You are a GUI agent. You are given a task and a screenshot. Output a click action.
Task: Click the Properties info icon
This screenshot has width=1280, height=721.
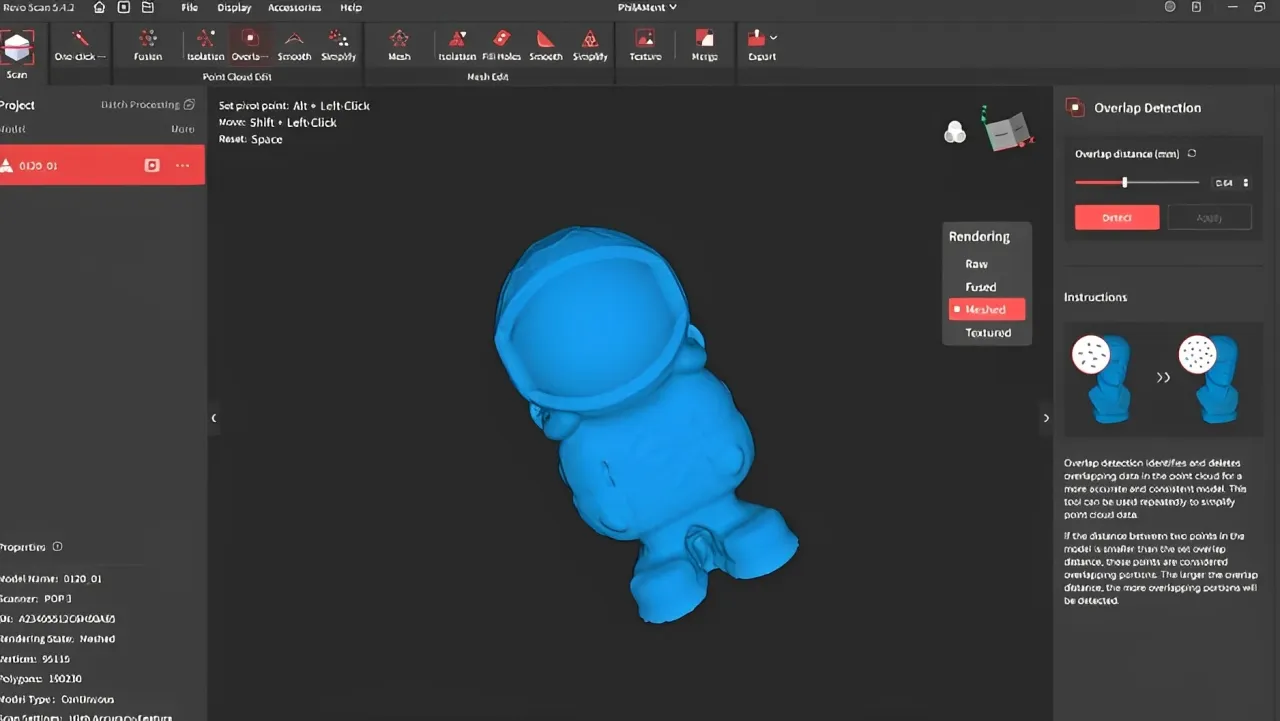(x=57, y=547)
